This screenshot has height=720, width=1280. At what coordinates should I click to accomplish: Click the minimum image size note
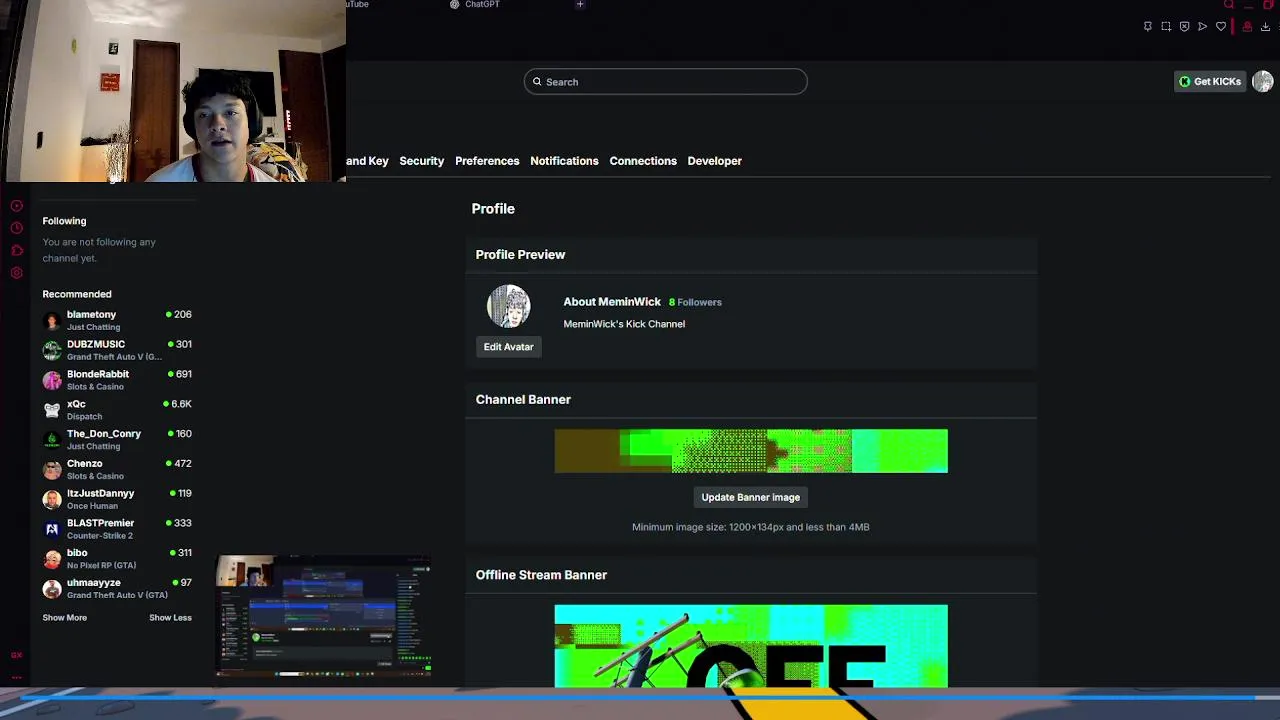pyautogui.click(x=750, y=527)
